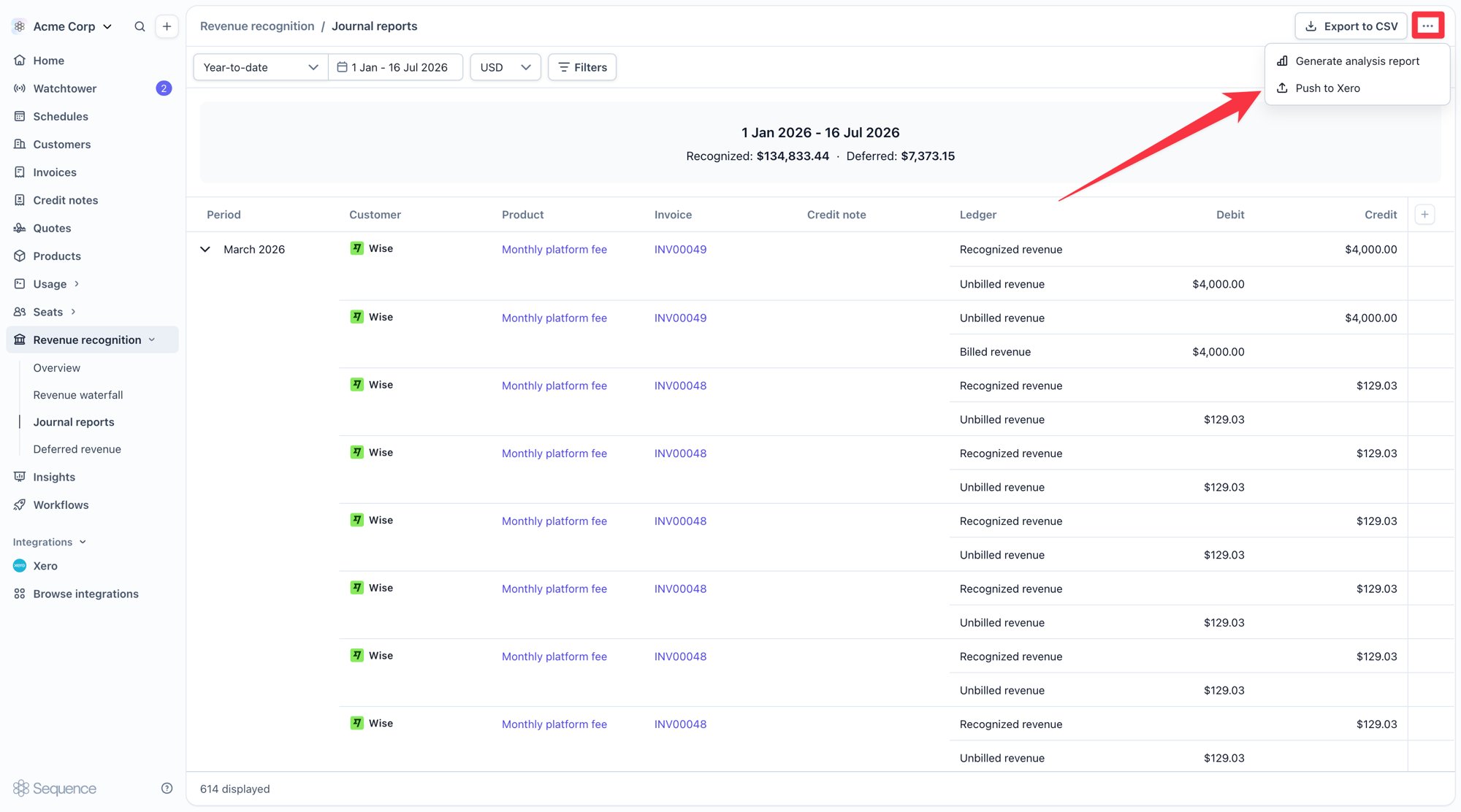Click the plus create button beside search
1461x812 pixels.
pos(167,26)
